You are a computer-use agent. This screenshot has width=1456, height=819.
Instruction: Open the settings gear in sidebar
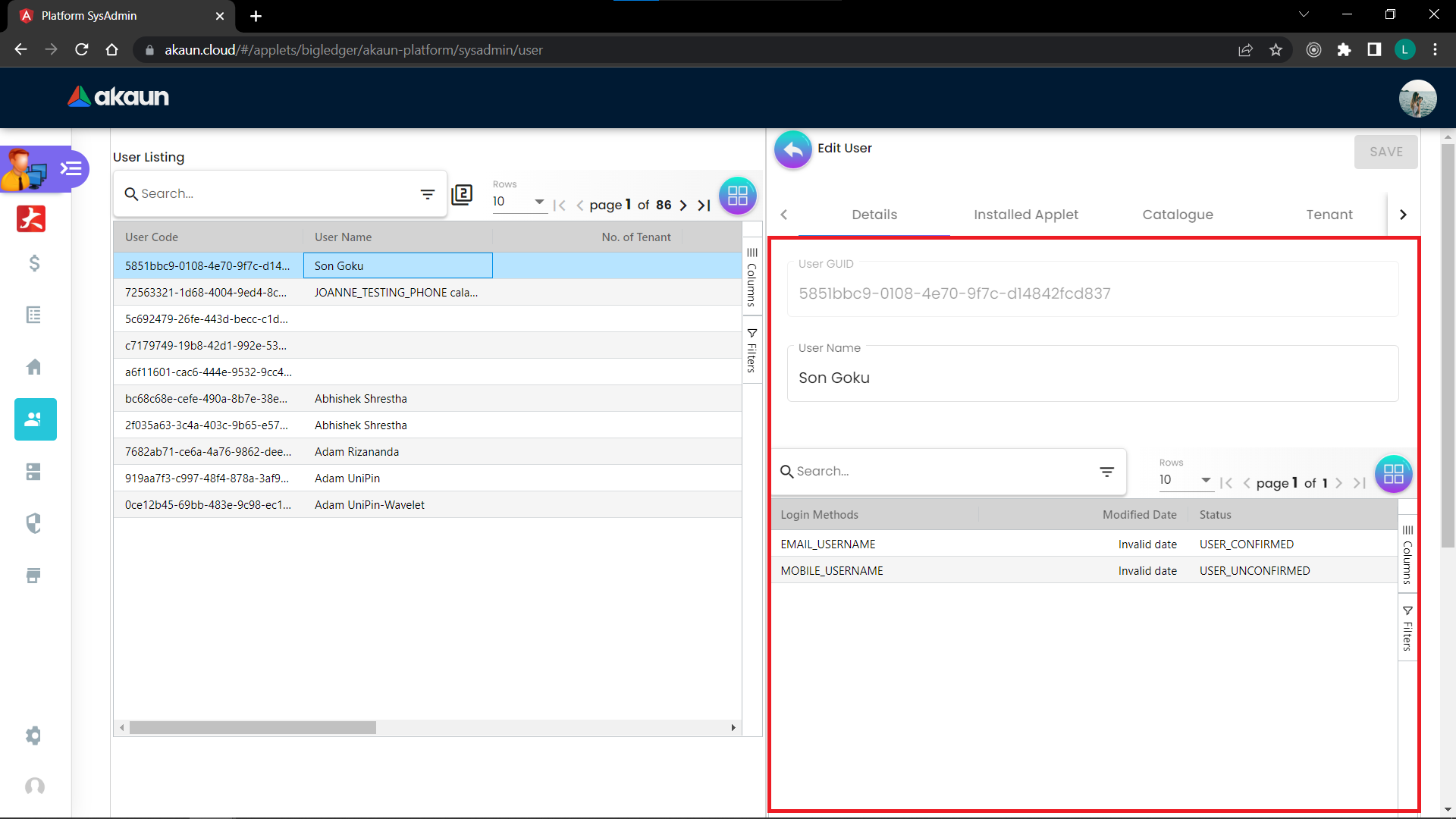point(34,735)
